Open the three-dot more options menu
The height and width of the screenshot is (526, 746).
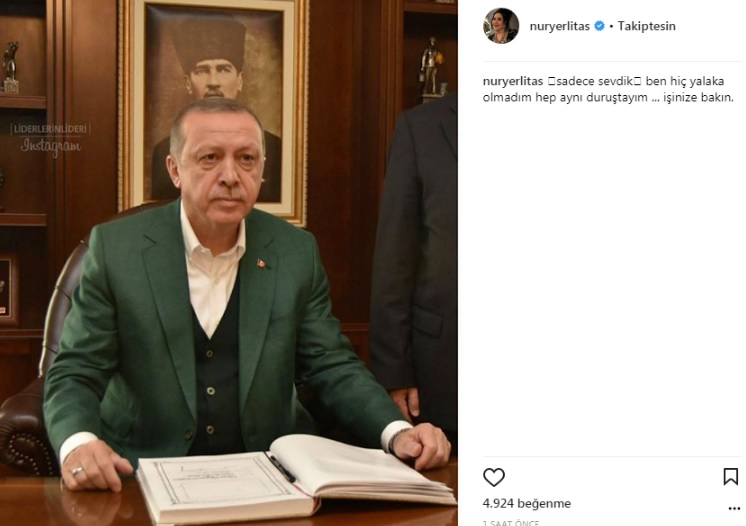pos(734,508)
